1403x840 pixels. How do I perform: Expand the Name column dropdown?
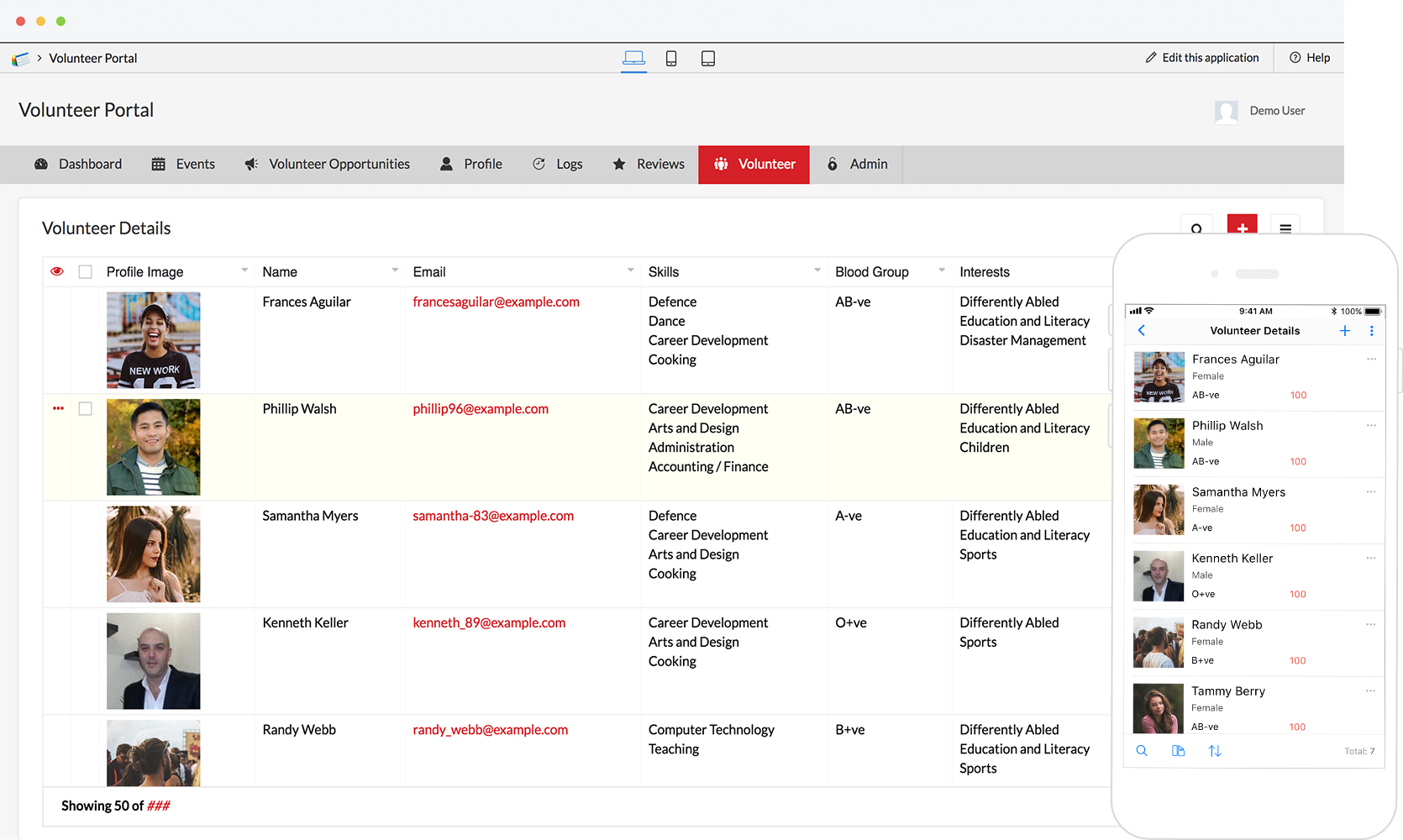click(395, 270)
